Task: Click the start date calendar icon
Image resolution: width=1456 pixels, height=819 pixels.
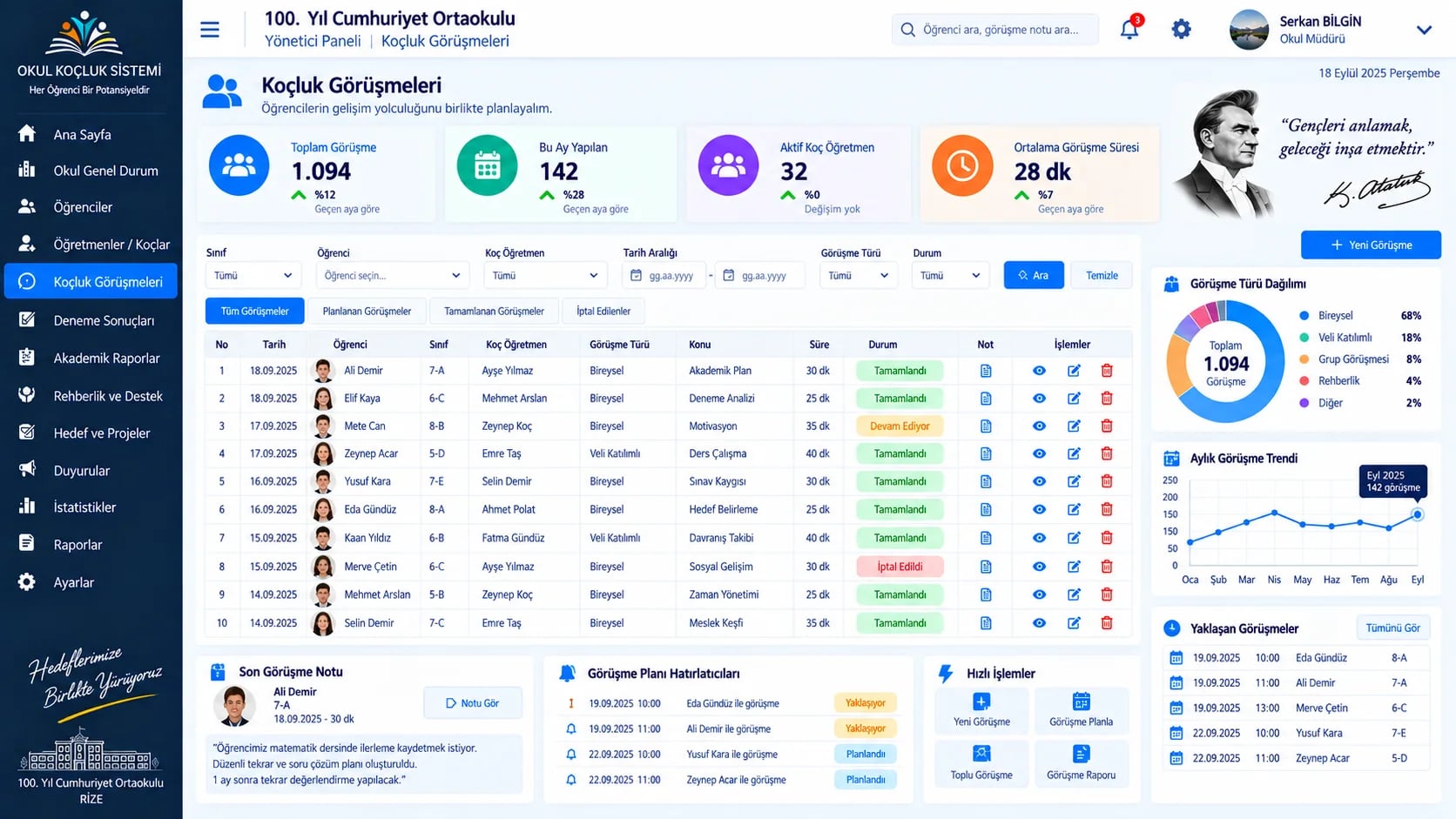Action: coord(636,275)
